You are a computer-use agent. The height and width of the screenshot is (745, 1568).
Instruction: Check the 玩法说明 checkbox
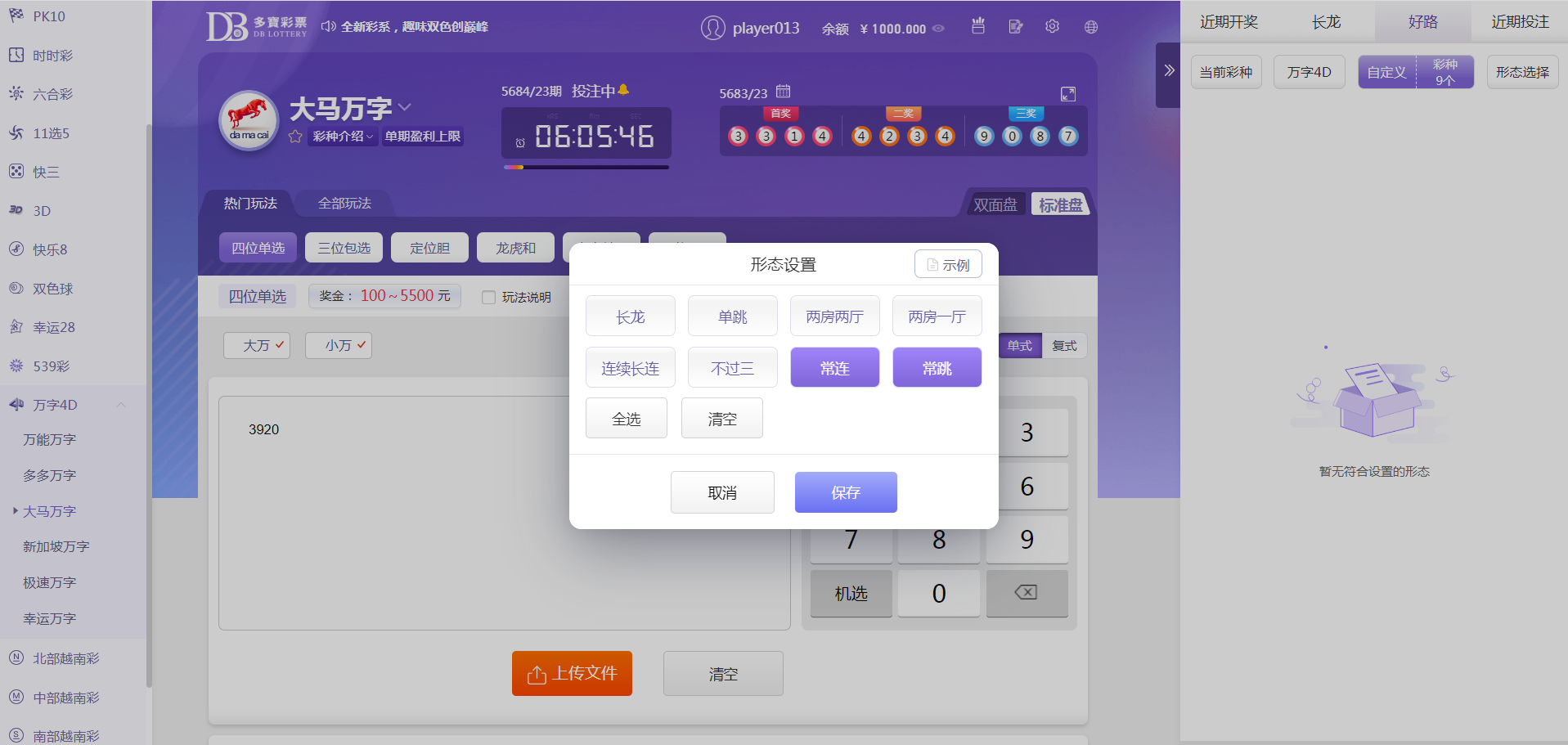point(488,298)
